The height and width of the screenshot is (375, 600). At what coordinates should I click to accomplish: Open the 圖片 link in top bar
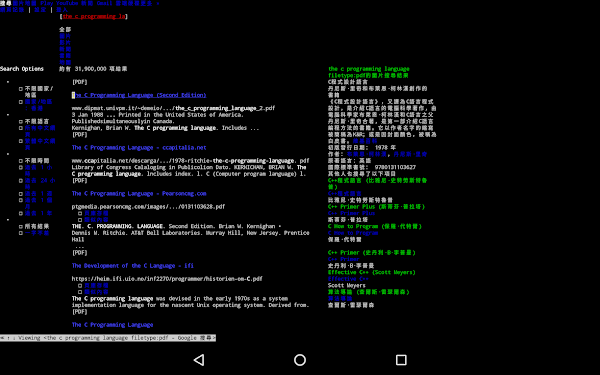[18, 3]
